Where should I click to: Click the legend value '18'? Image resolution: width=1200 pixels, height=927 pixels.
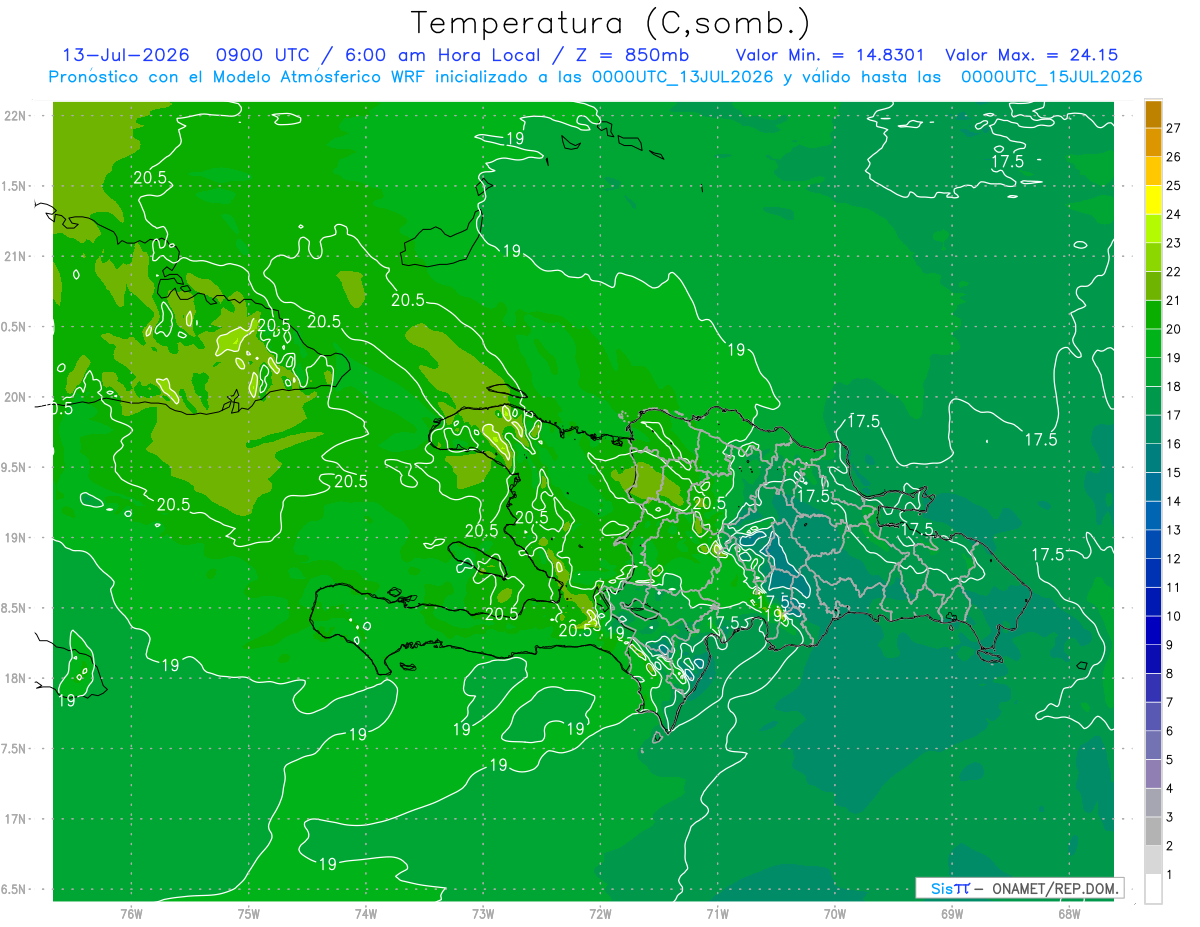[x=1174, y=386]
